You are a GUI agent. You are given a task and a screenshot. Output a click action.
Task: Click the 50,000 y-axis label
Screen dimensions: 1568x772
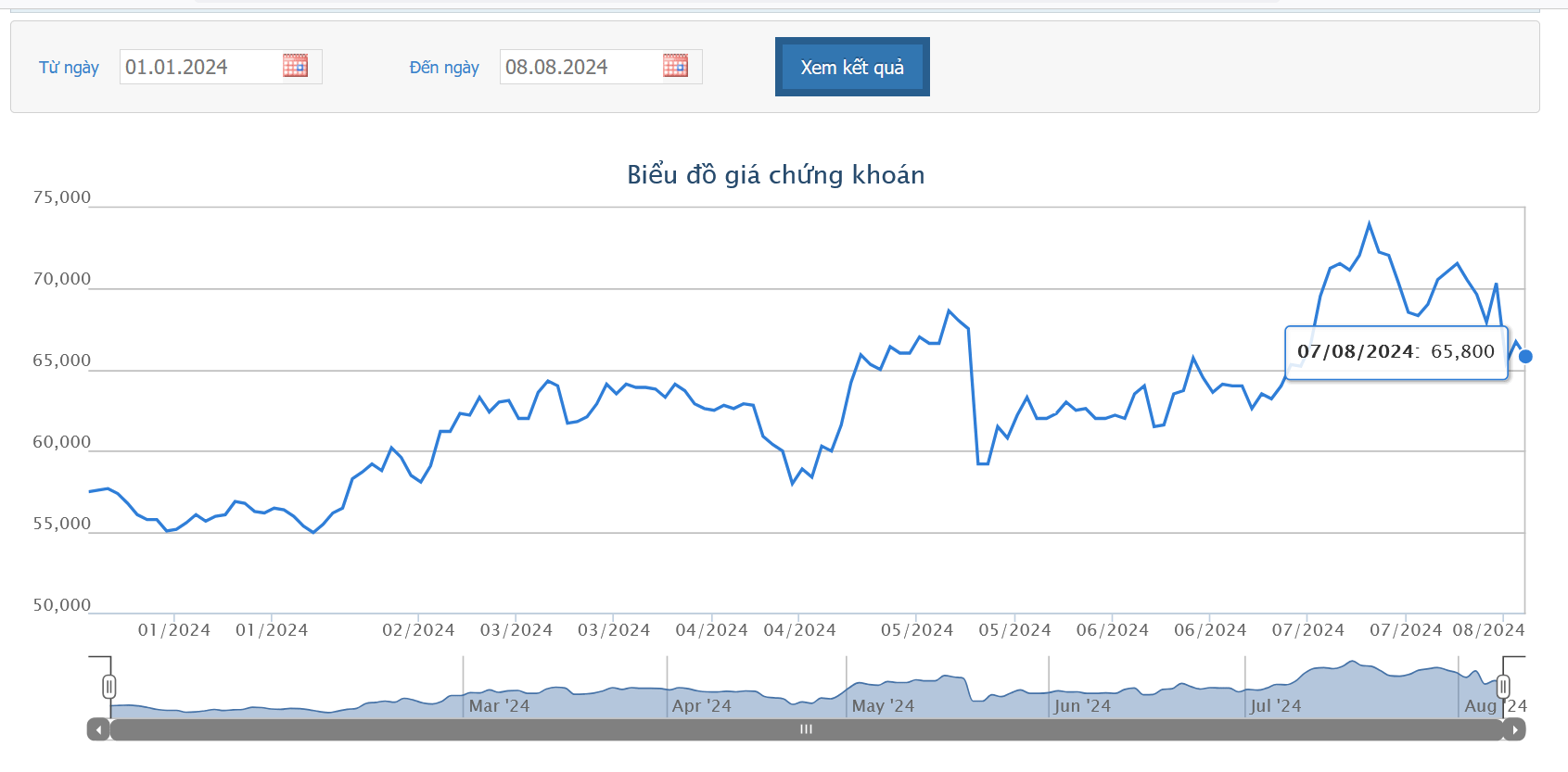pyautogui.click(x=62, y=605)
